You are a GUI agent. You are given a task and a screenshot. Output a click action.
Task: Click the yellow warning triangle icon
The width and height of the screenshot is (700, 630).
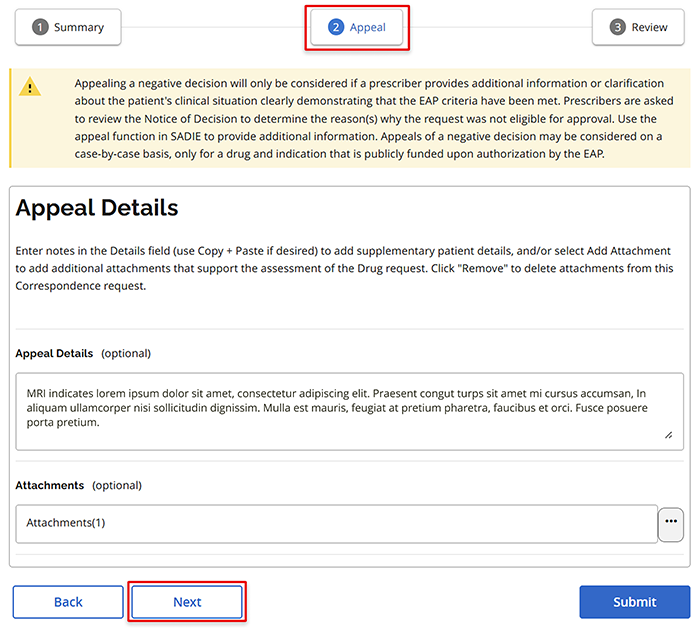(x=30, y=87)
